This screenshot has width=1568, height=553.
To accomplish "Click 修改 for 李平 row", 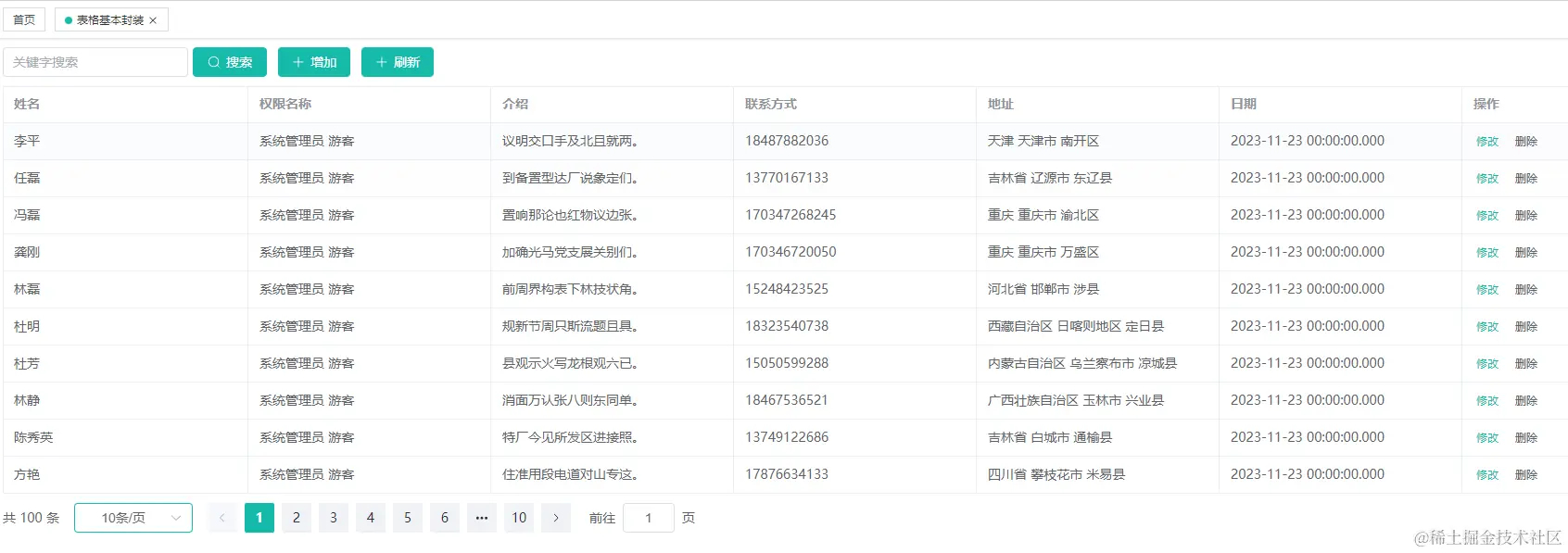I will tap(1487, 142).
